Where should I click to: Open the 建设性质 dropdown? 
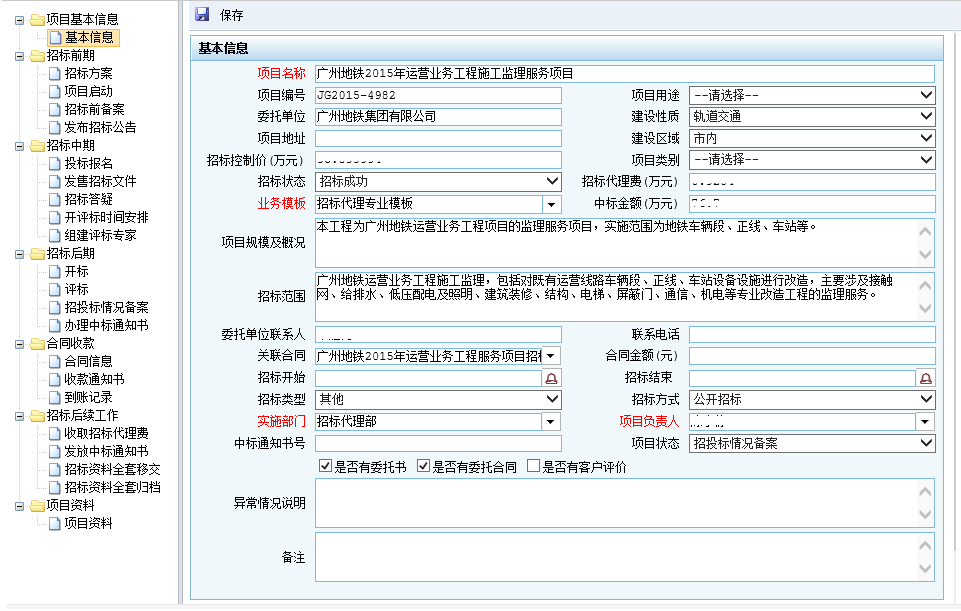925,117
